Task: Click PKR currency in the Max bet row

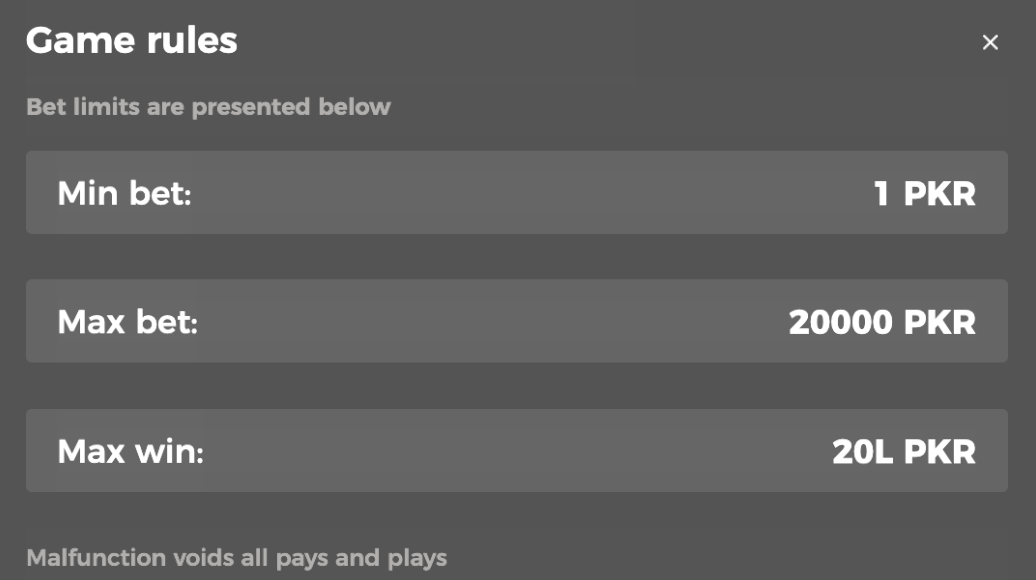Action: [939, 322]
